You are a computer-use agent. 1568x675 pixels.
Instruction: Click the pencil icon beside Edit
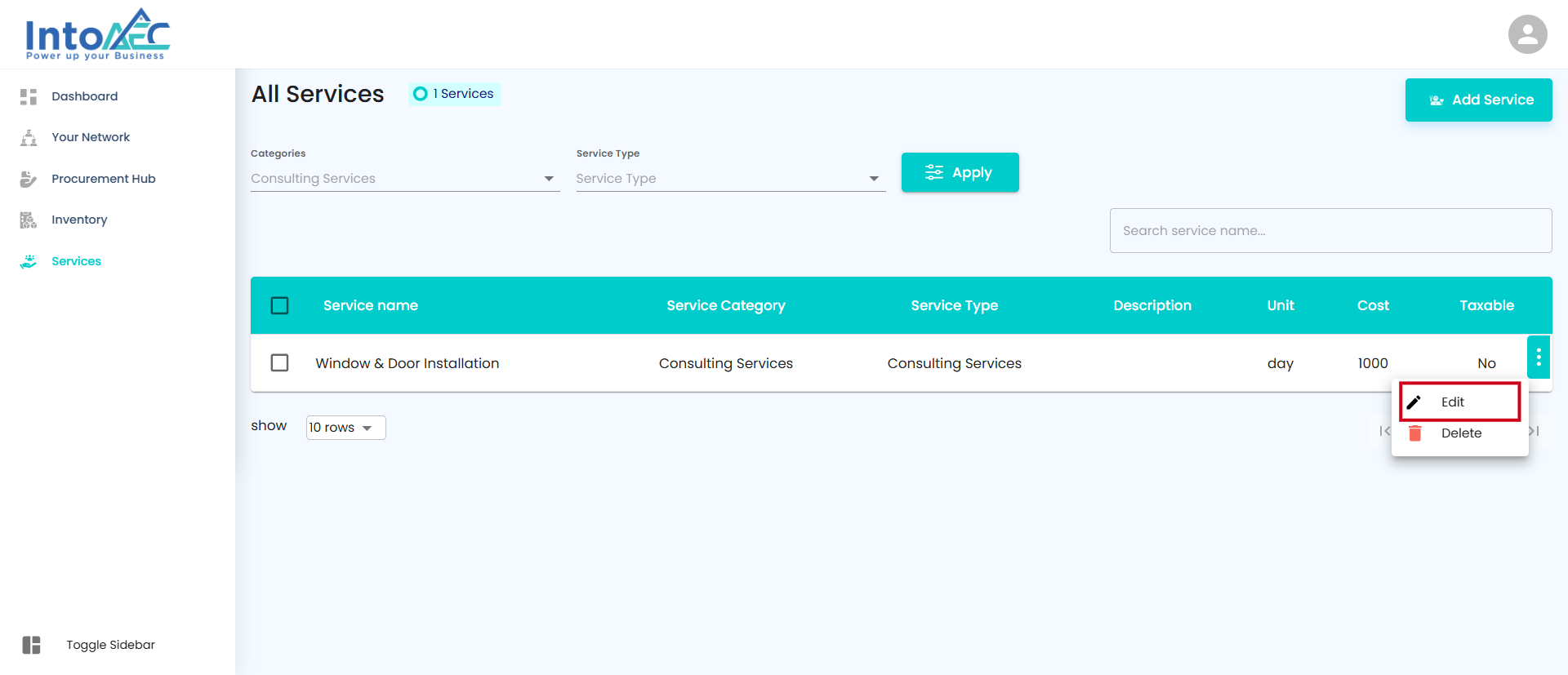click(x=1414, y=402)
